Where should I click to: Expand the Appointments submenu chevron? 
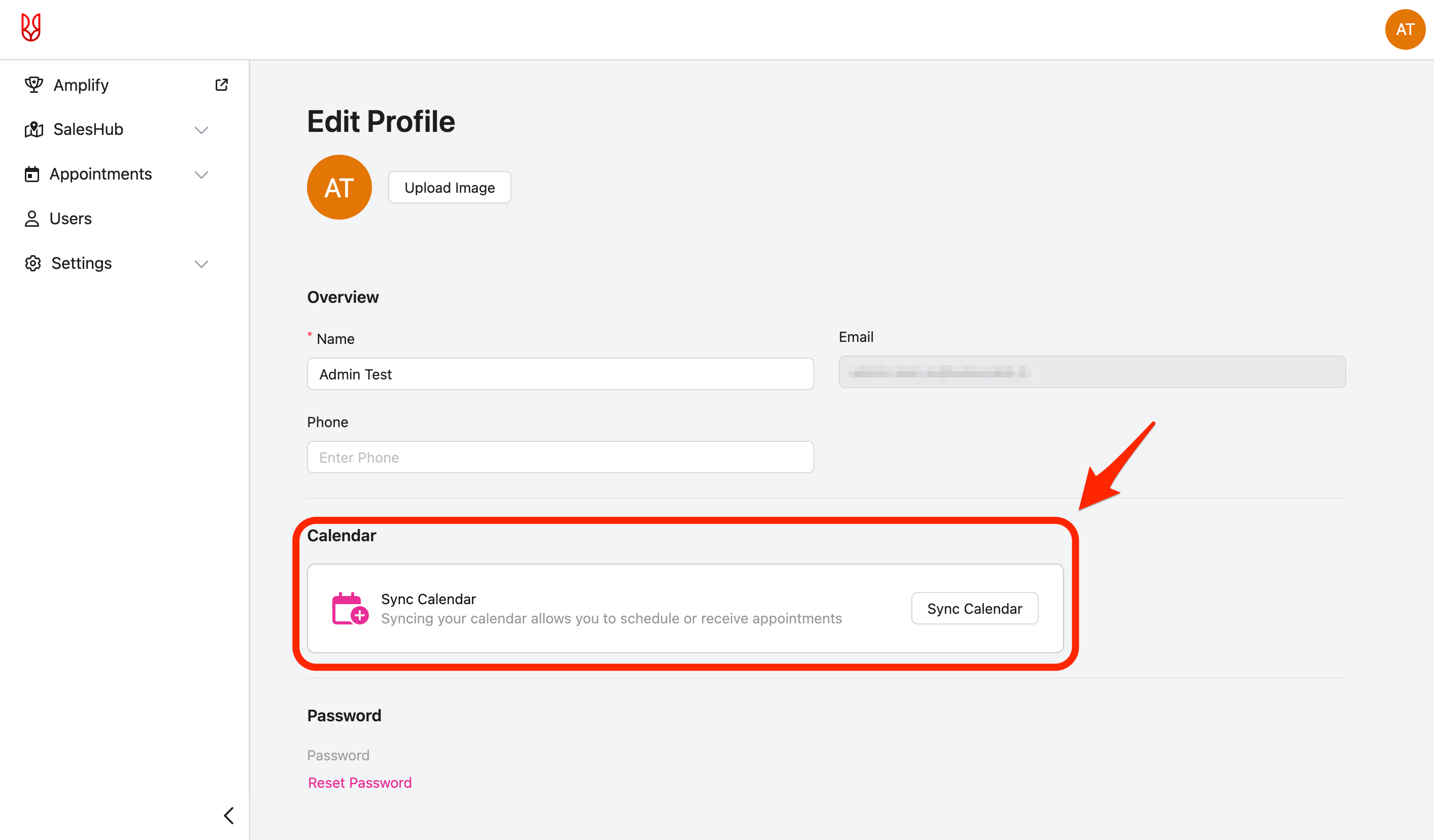click(x=201, y=174)
